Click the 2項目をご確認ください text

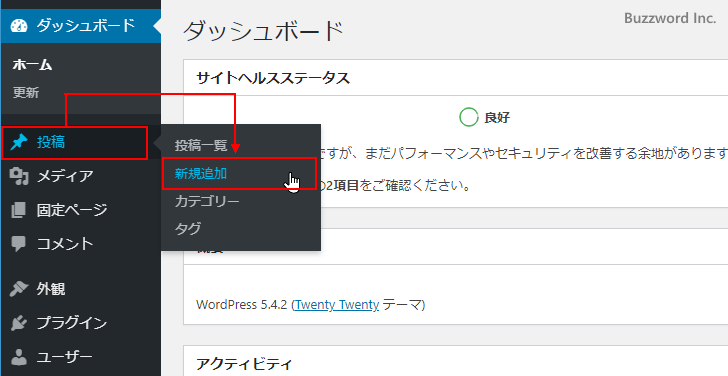(399, 186)
